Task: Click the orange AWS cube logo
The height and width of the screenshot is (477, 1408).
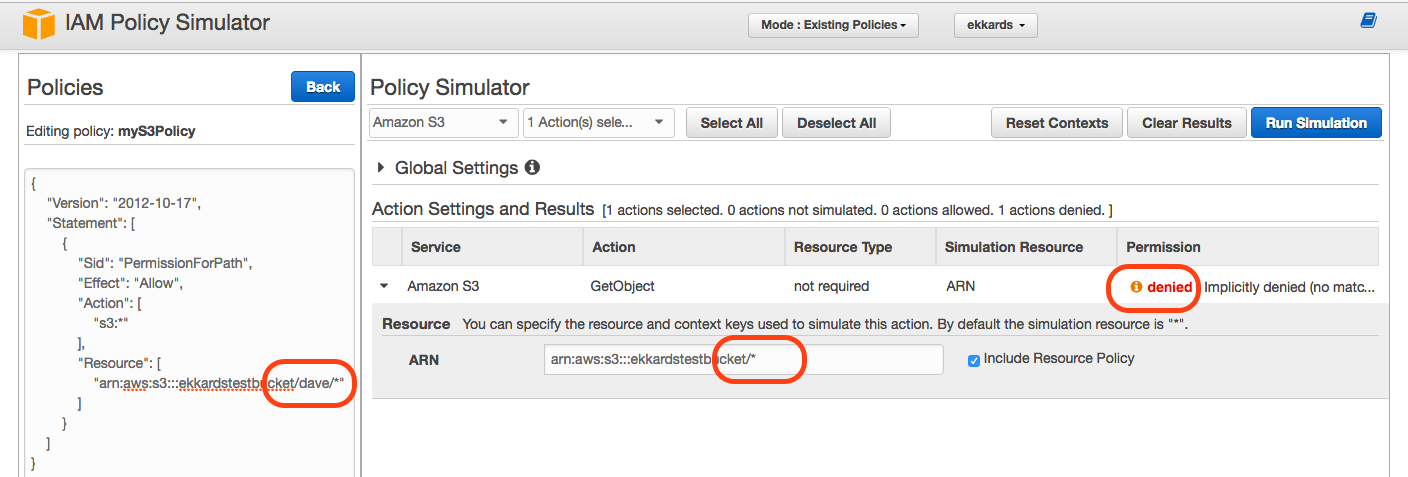Action: pyautogui.click(x=32, y=25)
